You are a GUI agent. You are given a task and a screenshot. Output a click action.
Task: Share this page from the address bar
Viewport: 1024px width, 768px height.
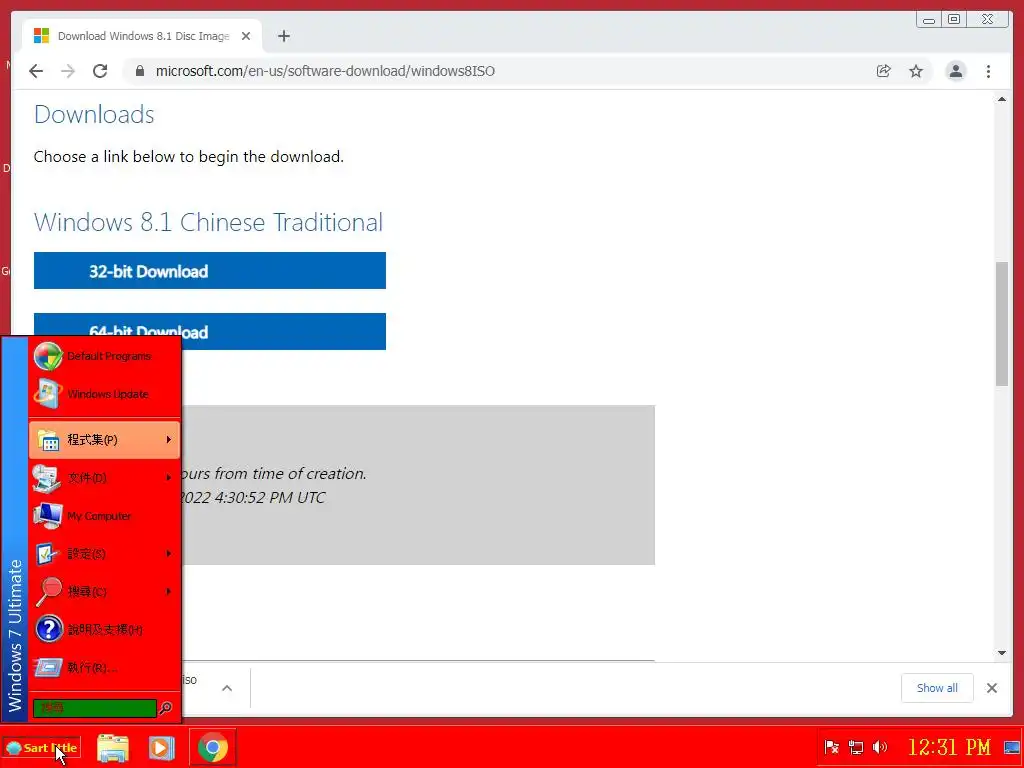pyautogui.click(x=884, y=71)
